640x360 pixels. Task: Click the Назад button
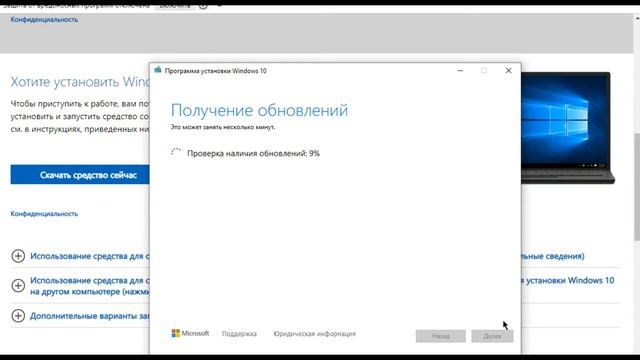click(440, 336)
